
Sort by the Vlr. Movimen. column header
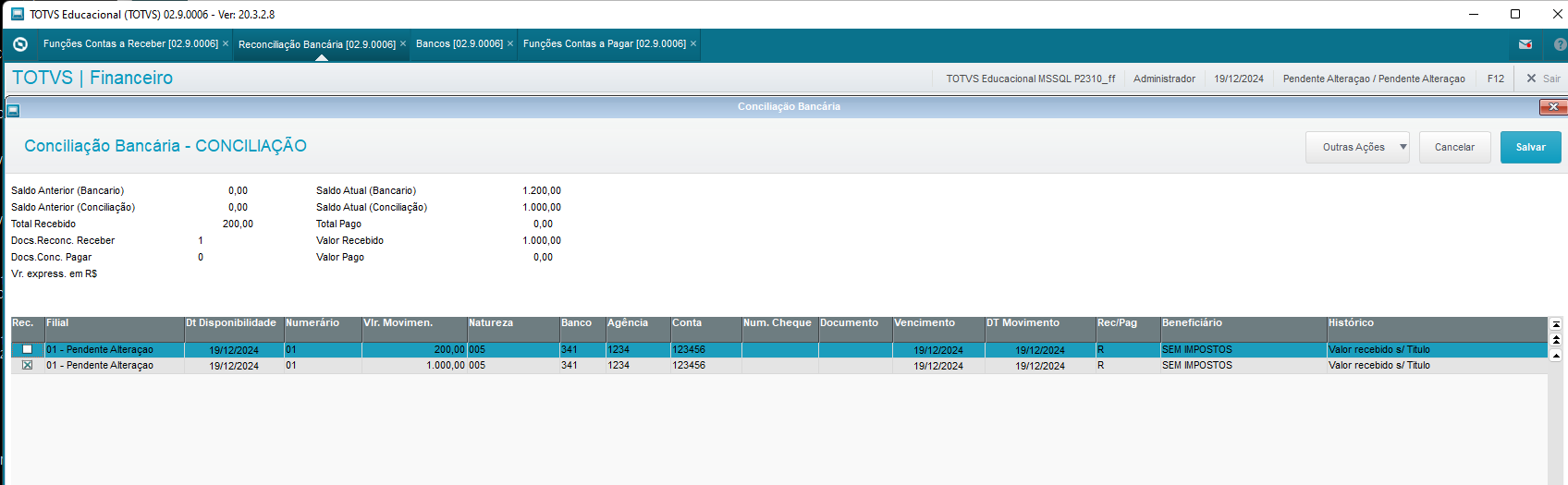click(x=413, y=323)
